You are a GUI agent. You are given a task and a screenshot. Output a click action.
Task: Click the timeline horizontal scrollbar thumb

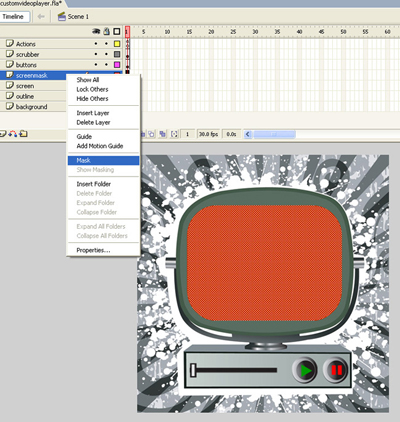274,134
